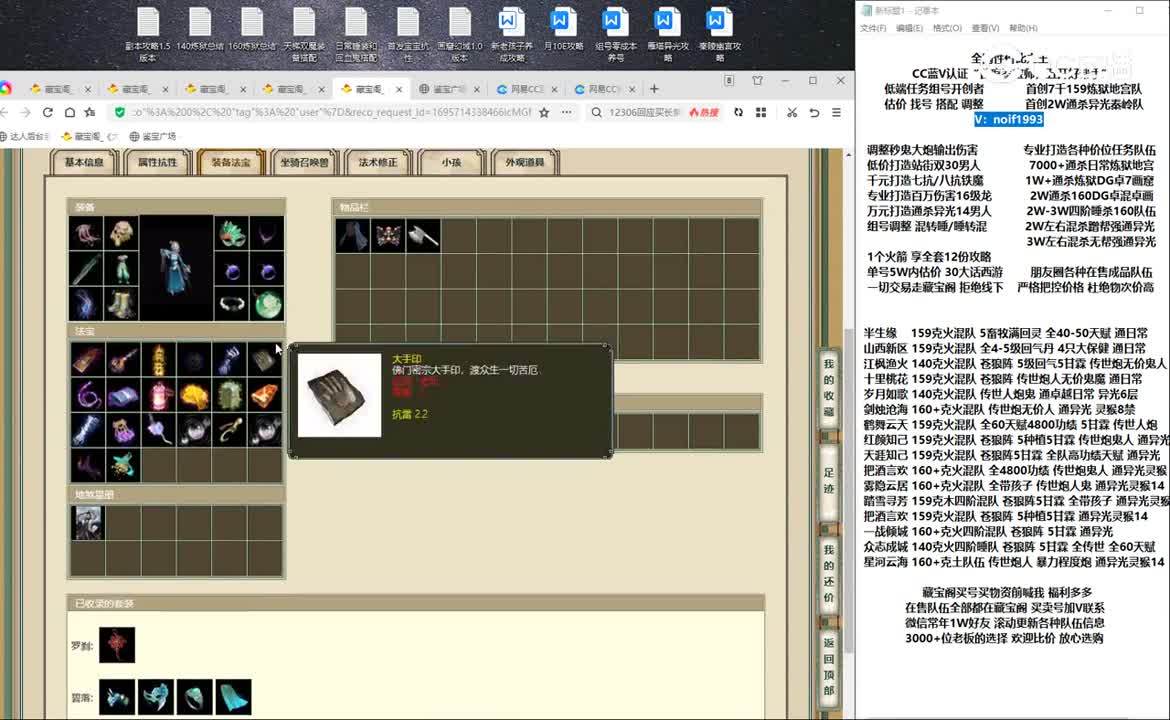Click the blue claw talisman icon
This screenshot has width=1170, height=720.
click(x=229, y=360)
